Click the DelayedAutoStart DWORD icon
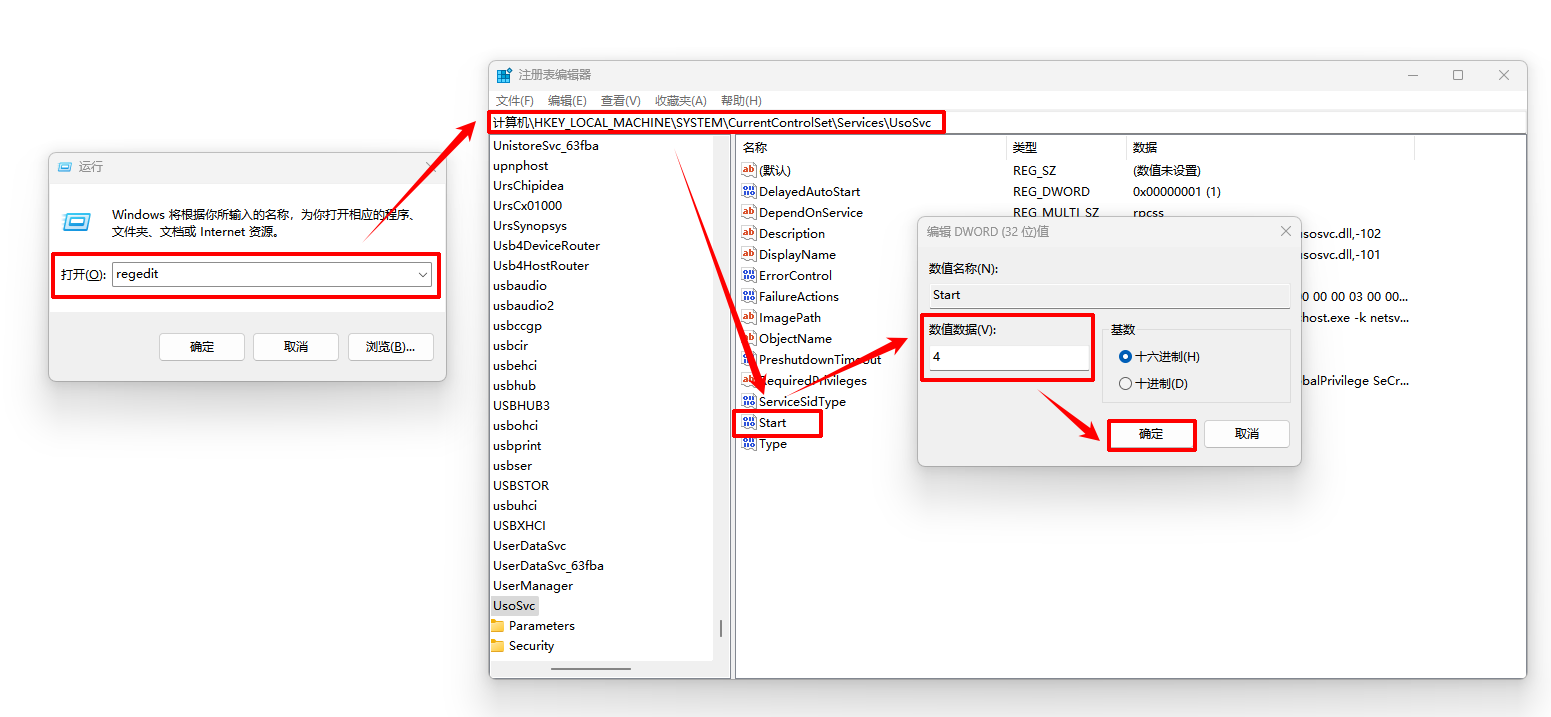The height and width of the screenshot is (717, 1551). (748, 191)
